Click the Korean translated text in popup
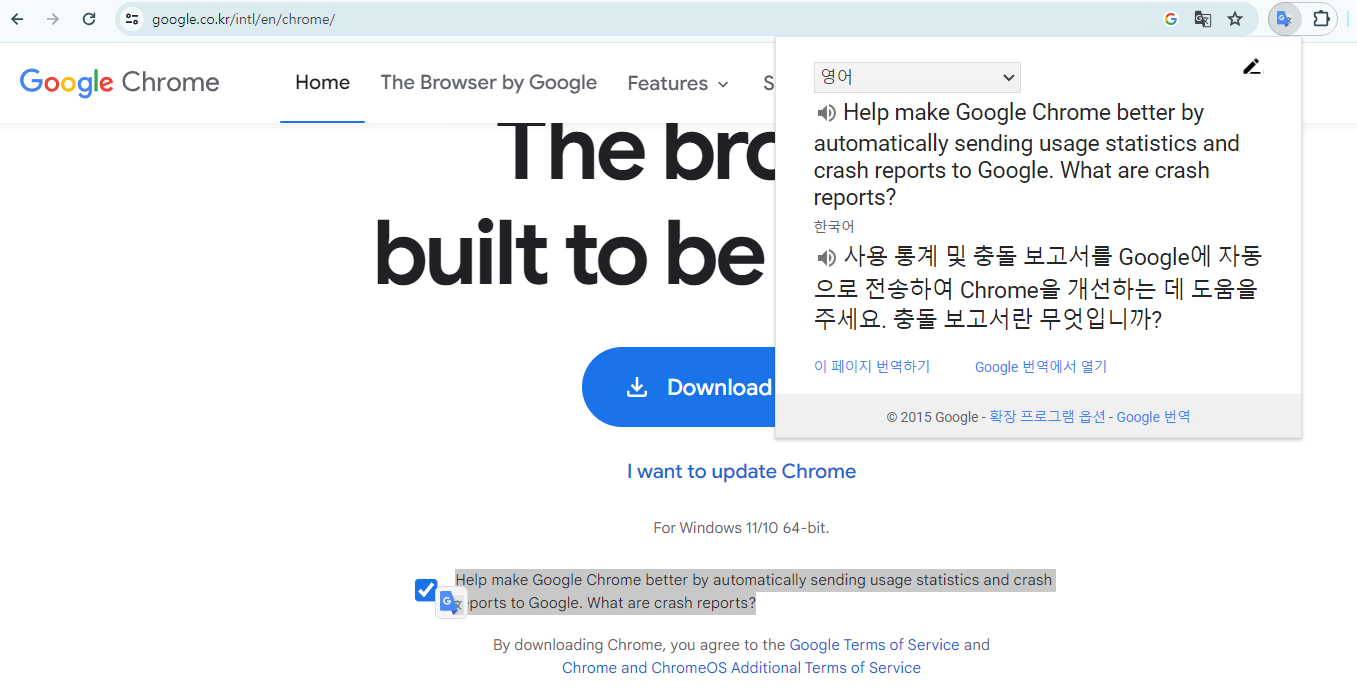Image resolution: width=1357 pixels, height=699 pixels. click(x=1038, y=288)
